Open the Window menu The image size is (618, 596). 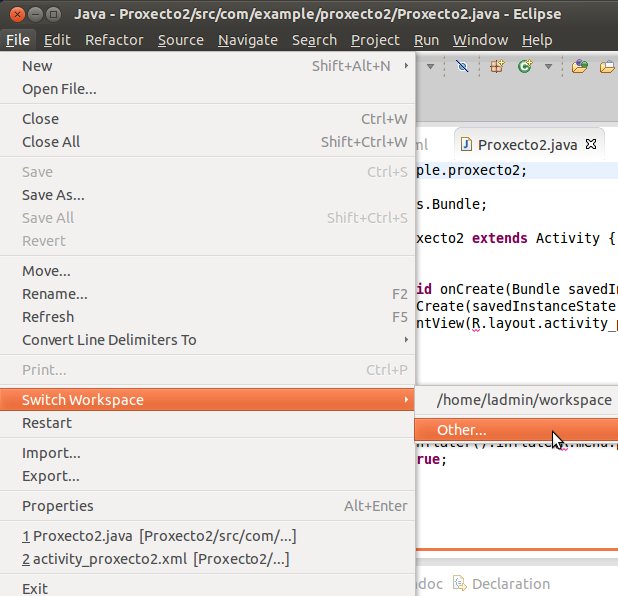point(480,40)
